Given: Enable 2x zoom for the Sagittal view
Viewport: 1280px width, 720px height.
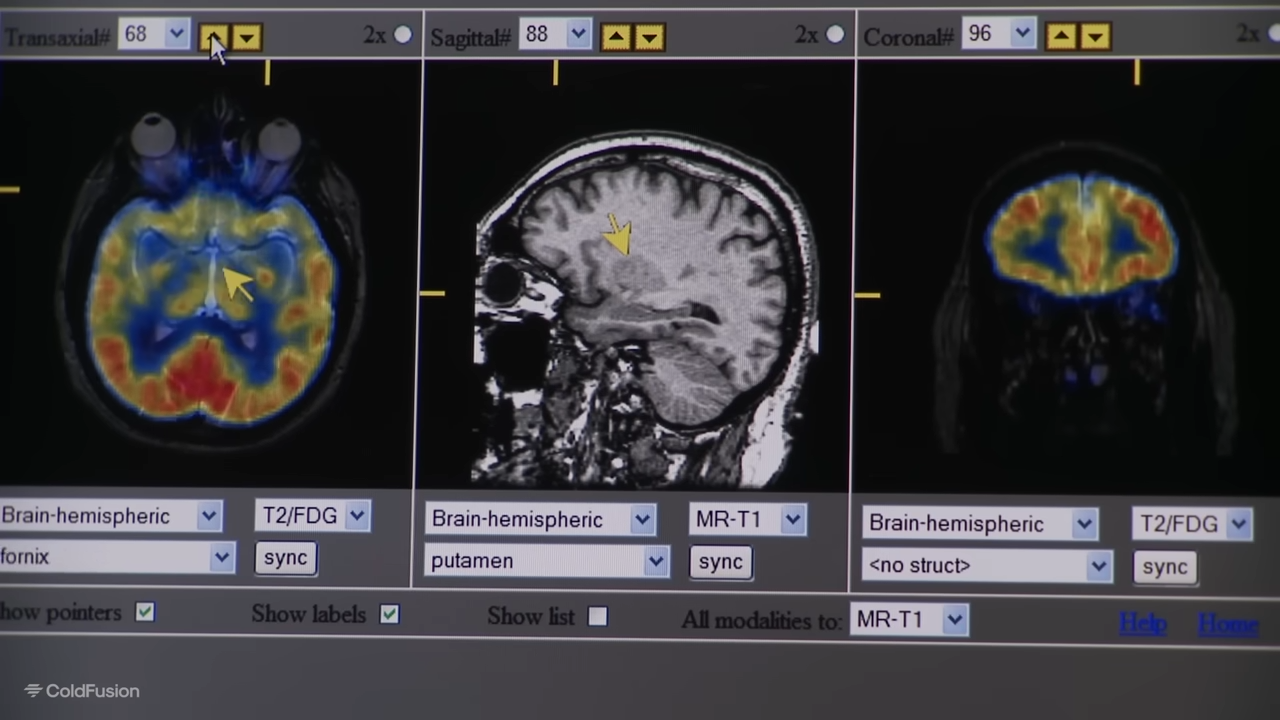Looking at the screenshot, I should coord(836,33).
